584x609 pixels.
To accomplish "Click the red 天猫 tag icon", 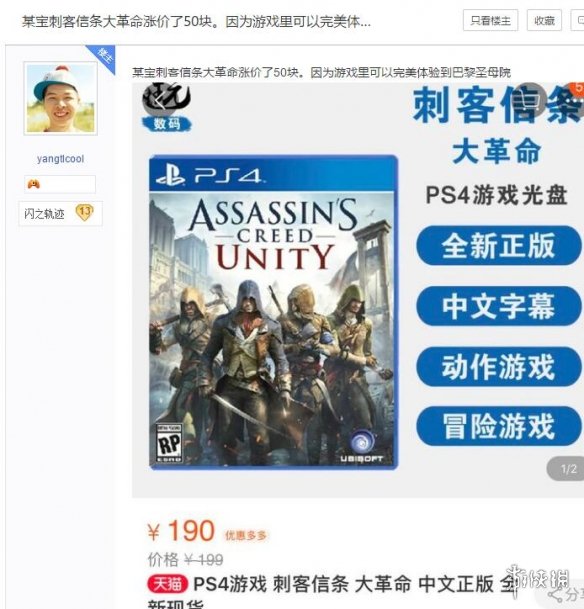I will (167, 584).
